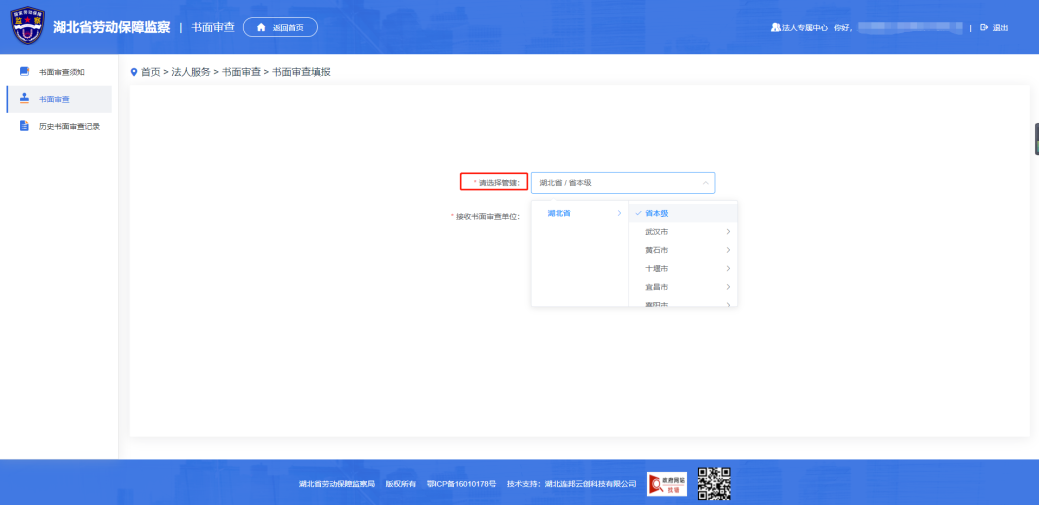
Task: Click the home icon in 返回首页 button
Action: coord(262,27)
